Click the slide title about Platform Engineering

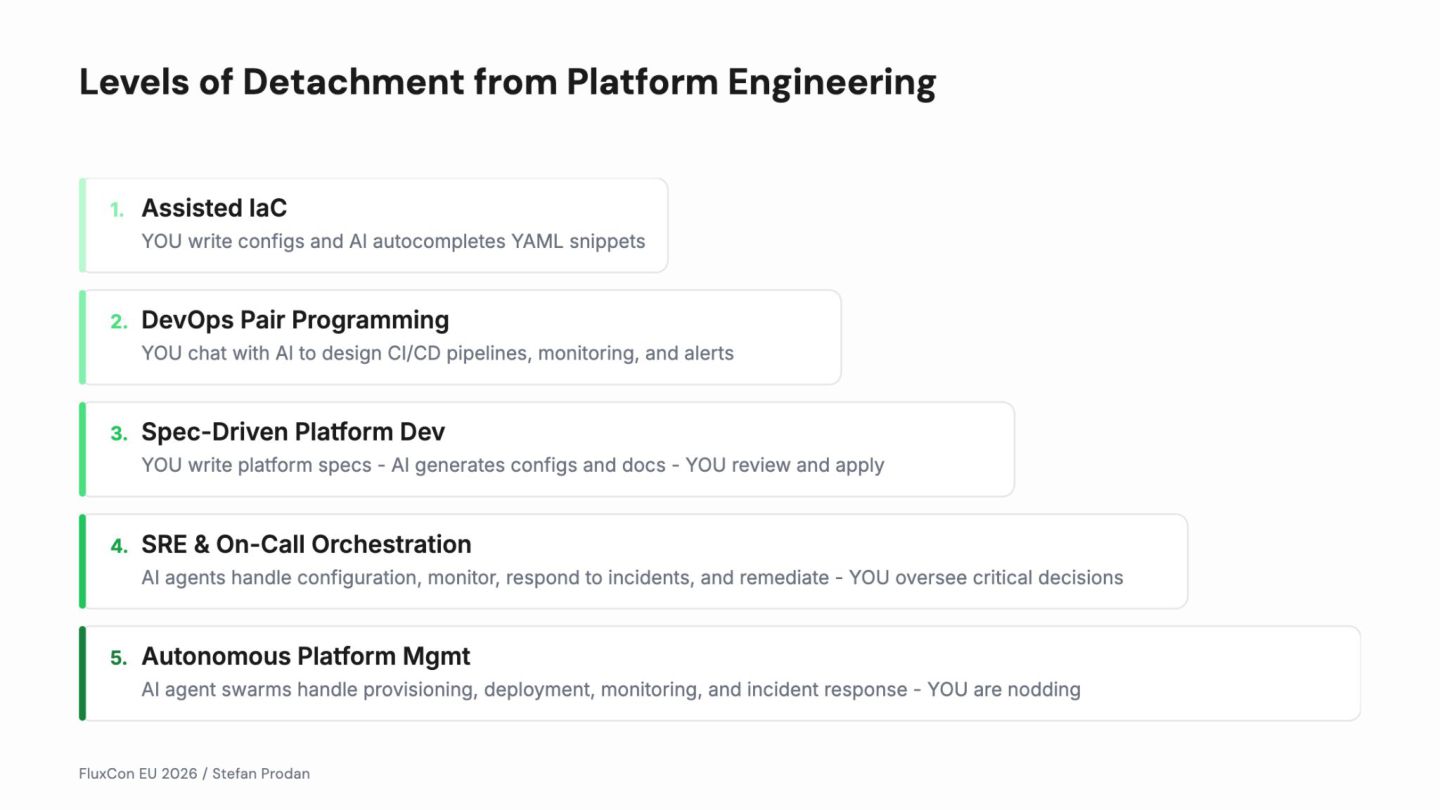tap(507, 82)
